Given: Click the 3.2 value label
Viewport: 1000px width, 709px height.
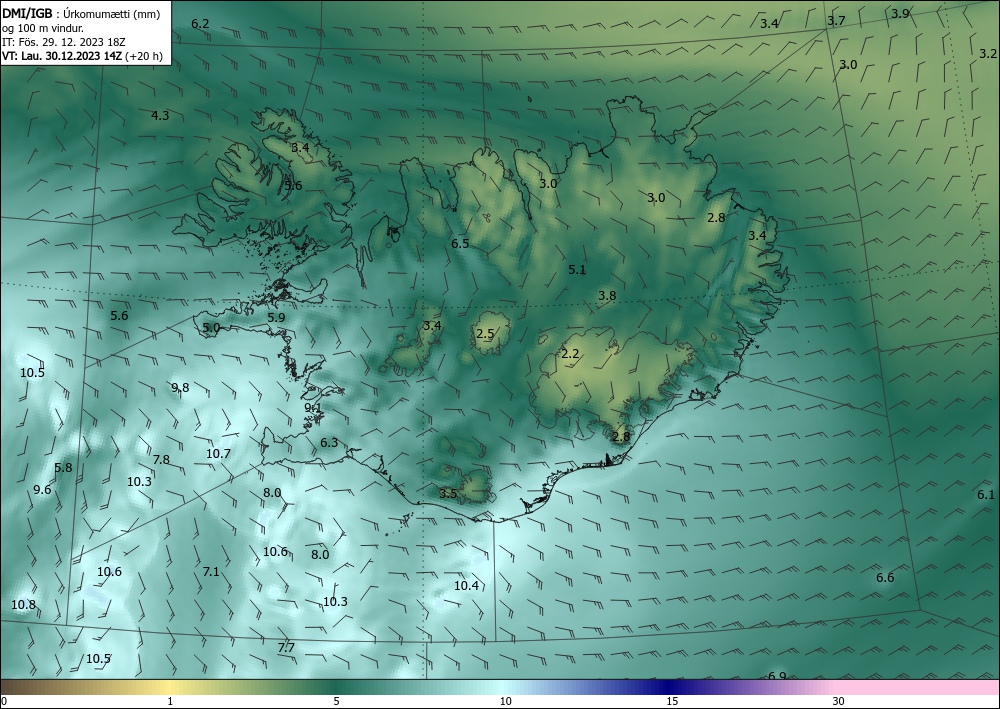Looking at the screenshot, I should click(x=988, y=53).
